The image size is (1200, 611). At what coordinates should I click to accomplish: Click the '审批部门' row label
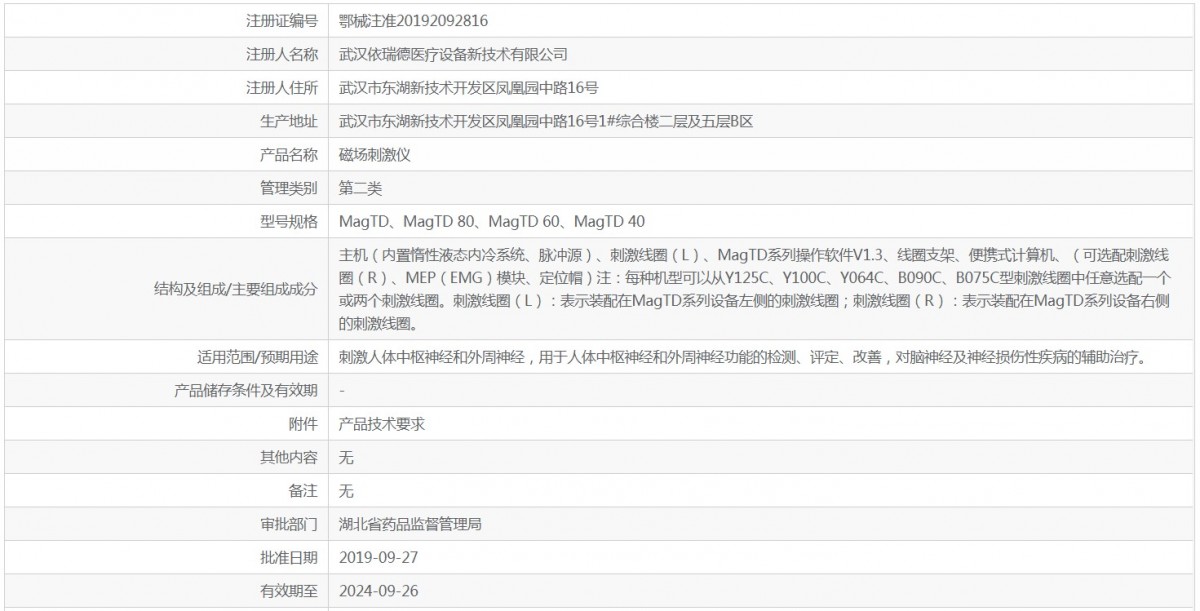289,524
